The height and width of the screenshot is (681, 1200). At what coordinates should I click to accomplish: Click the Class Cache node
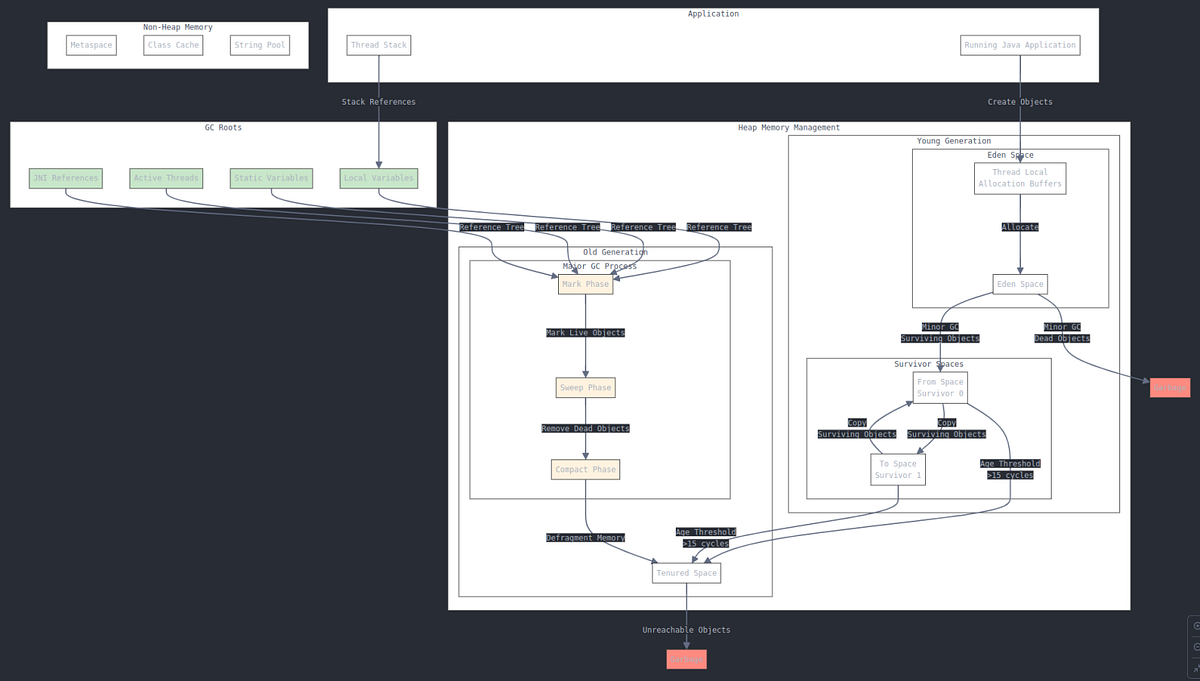tap(172, 44)
